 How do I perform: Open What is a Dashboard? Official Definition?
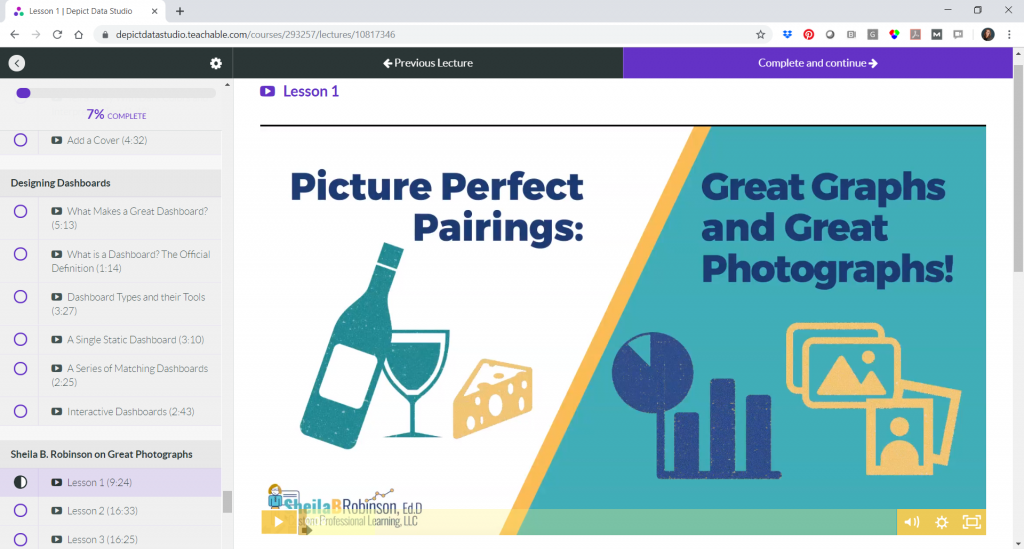tap(131, 261)
